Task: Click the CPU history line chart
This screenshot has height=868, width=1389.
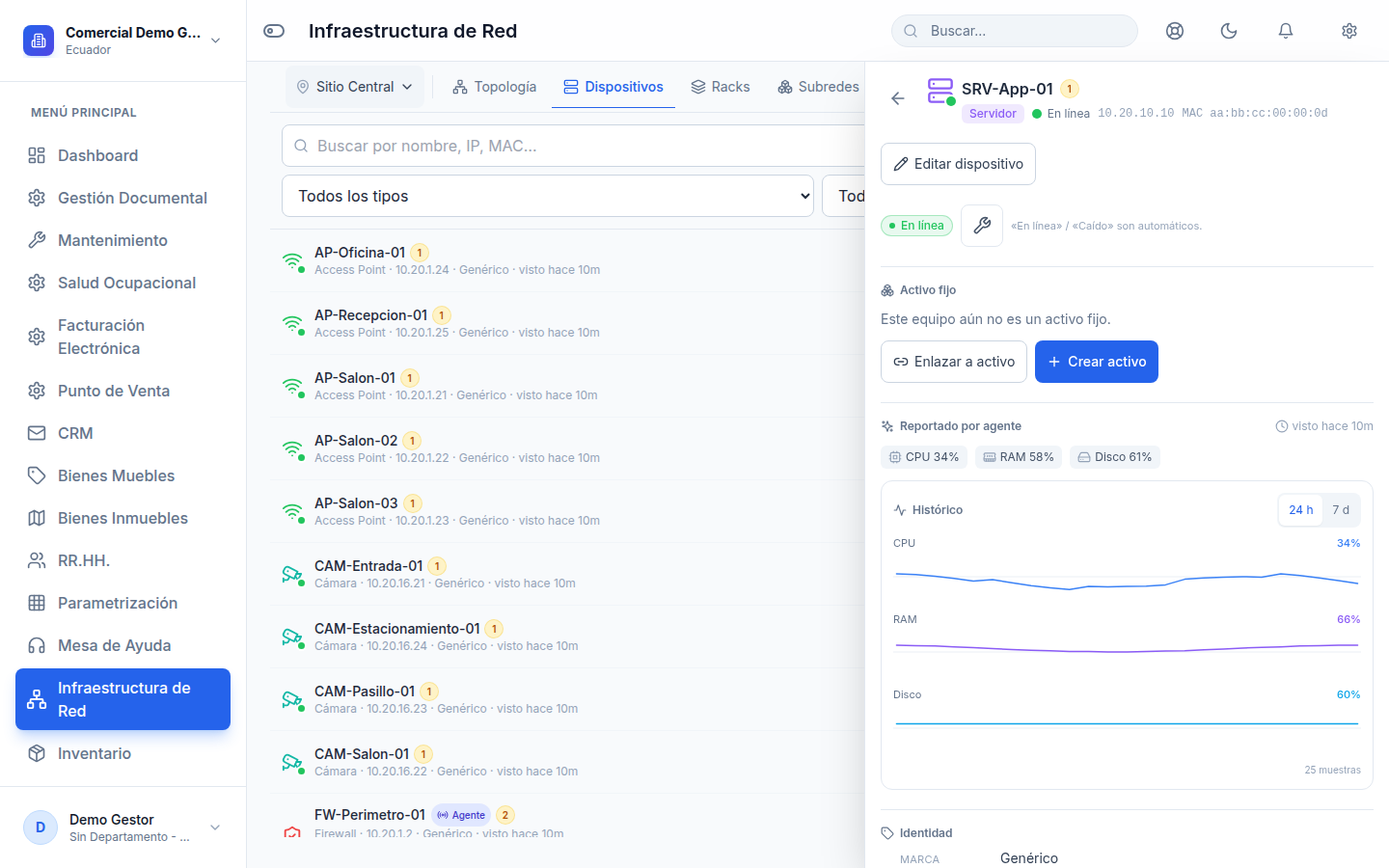Action: (x=1127, y=580)
